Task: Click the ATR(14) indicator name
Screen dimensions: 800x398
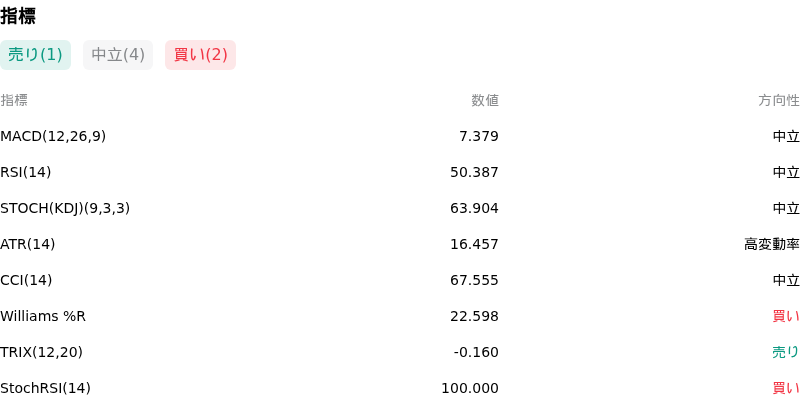Action: [x=28, y=244]
